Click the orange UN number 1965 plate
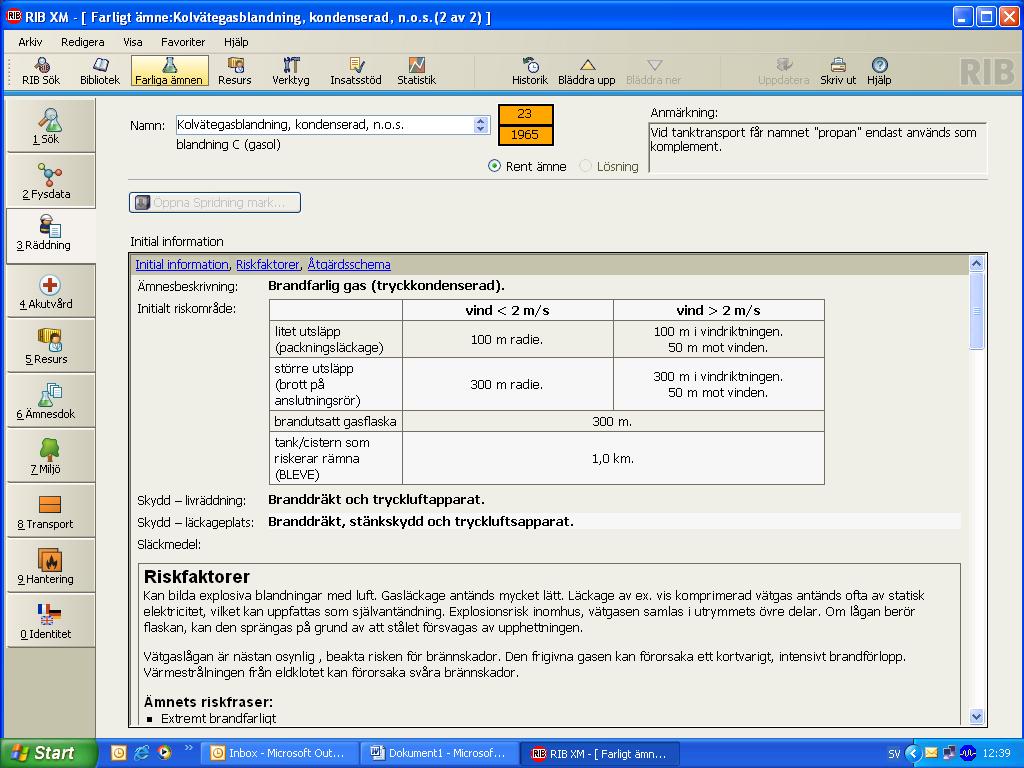1024x768 pixels. [x=525, y=135]
